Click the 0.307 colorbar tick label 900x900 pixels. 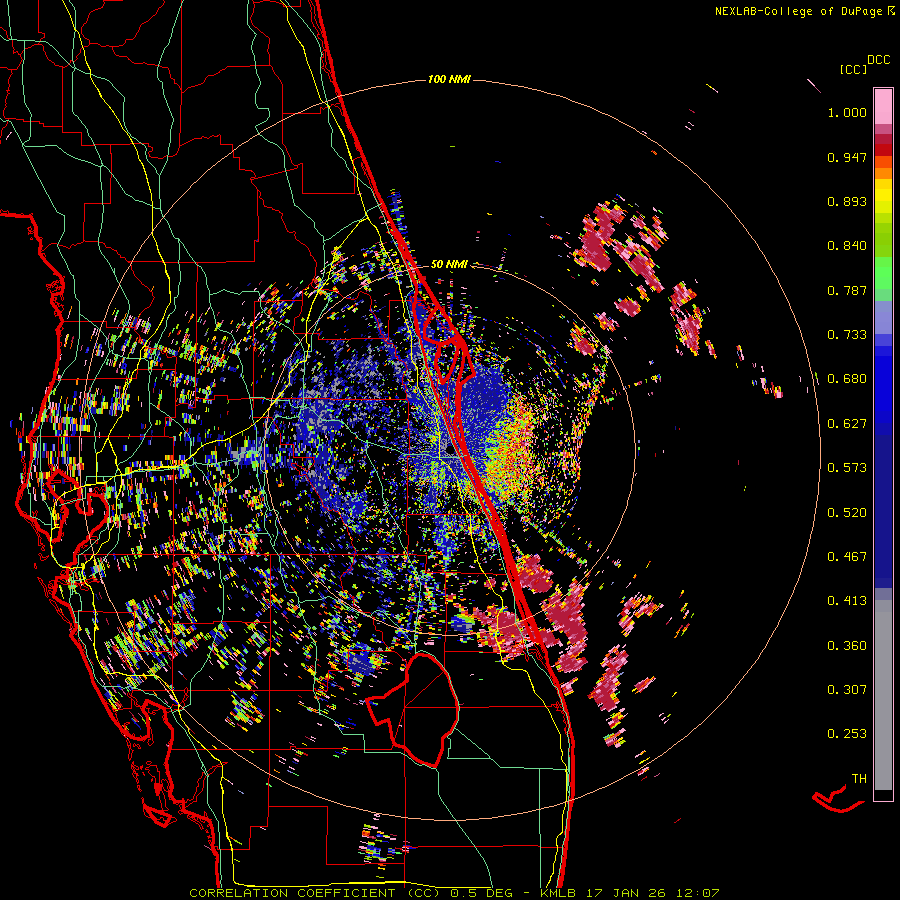847,690
